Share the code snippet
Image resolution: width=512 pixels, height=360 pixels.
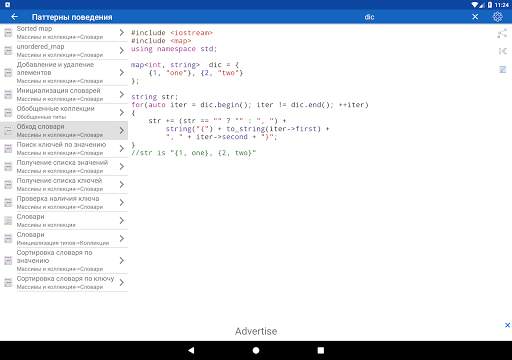tap(502, 33)
